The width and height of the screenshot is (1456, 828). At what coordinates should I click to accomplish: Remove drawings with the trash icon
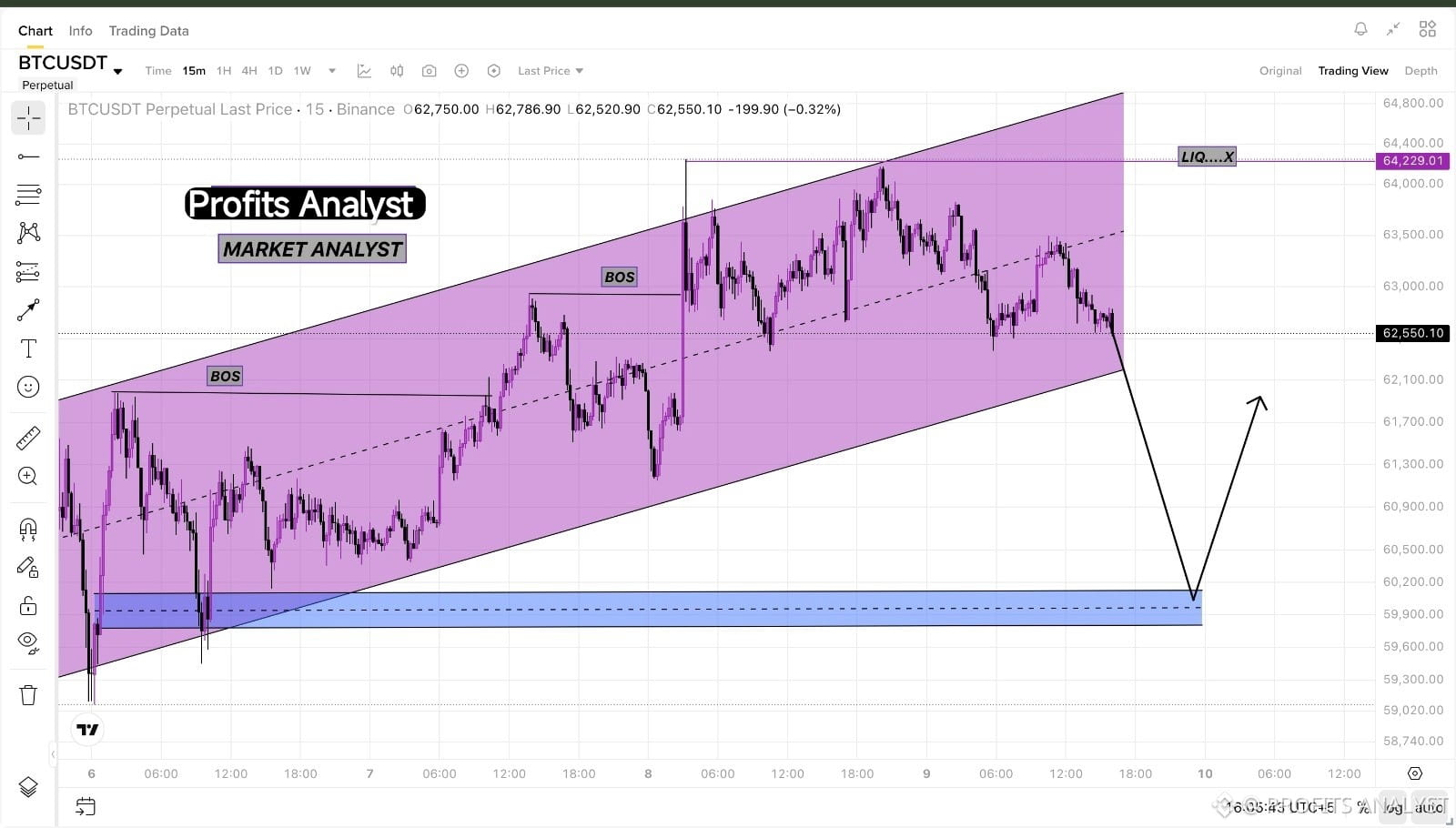point(28,695)
